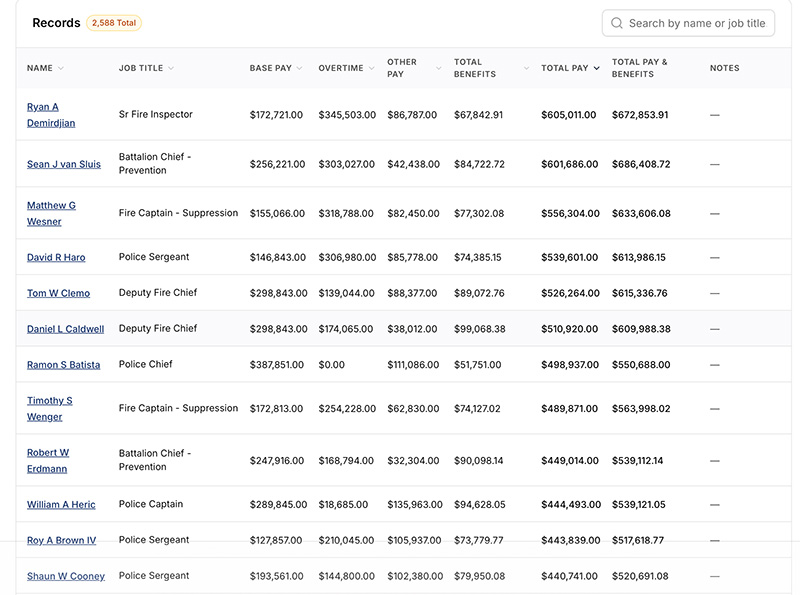The height and width of the screenshot is (595, 800).
Task: Click Timothy S Wenger's Fire Captain - Suppression title
Action: [178, 408]
